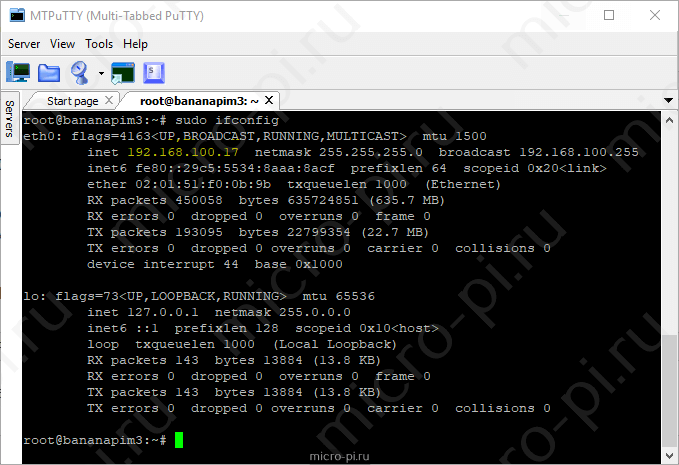Open the tab list dropdown arrow at right

pos(668,100)
